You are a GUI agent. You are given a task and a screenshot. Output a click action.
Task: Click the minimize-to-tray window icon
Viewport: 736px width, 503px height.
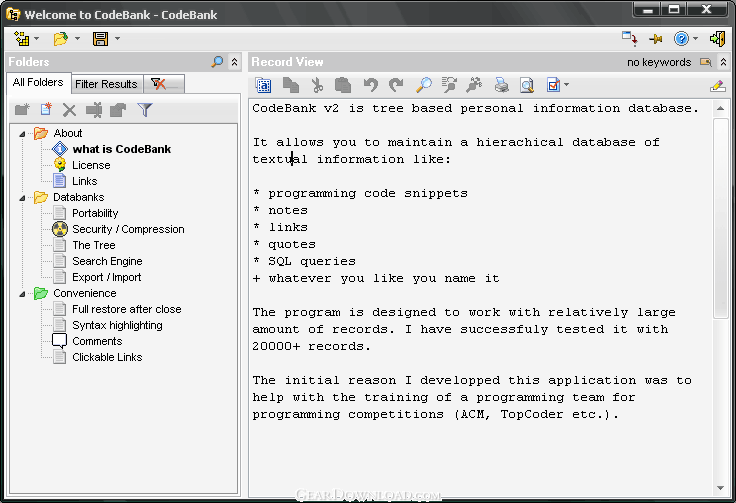[629, 38]
